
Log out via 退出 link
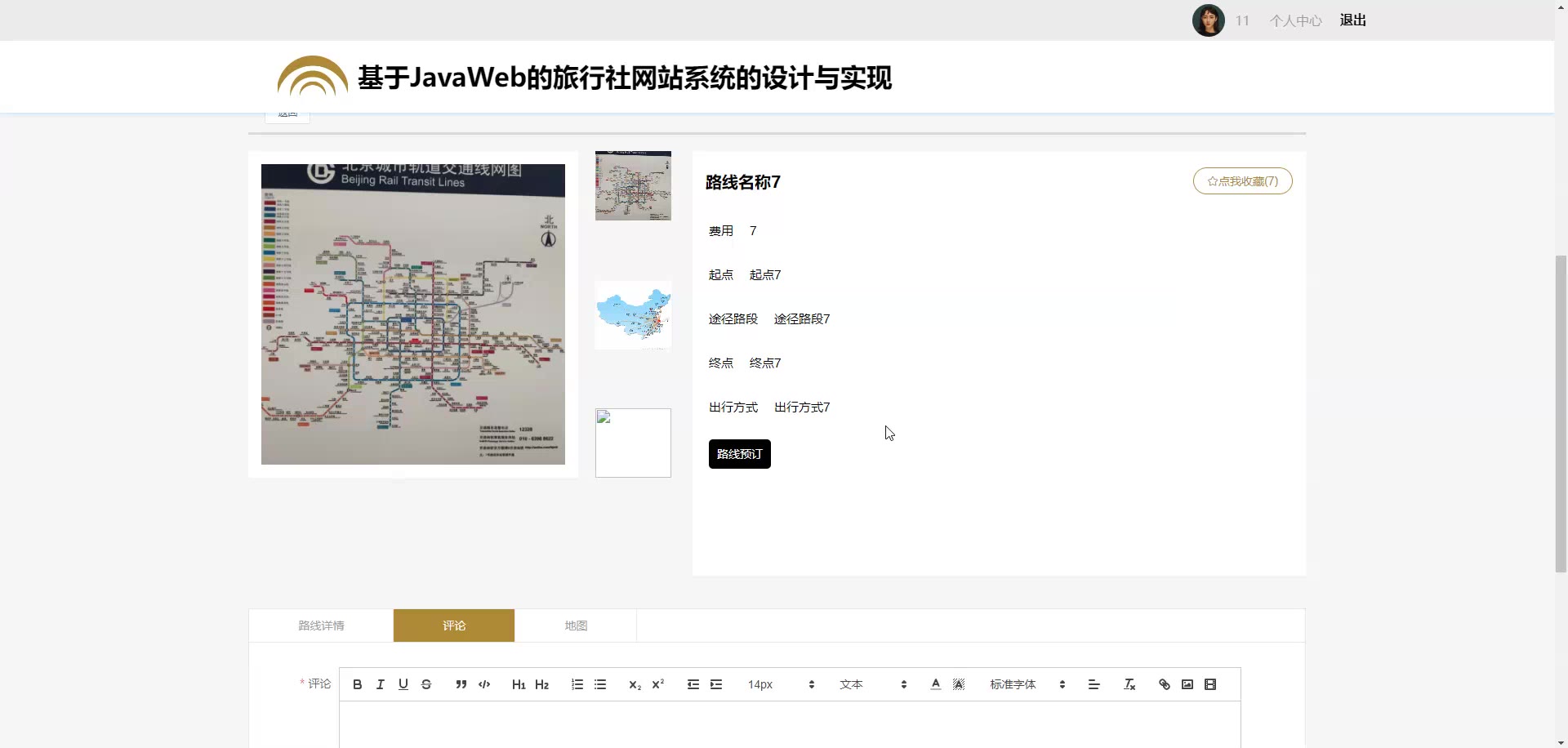pyautogui.click(x=1352, y=20)
